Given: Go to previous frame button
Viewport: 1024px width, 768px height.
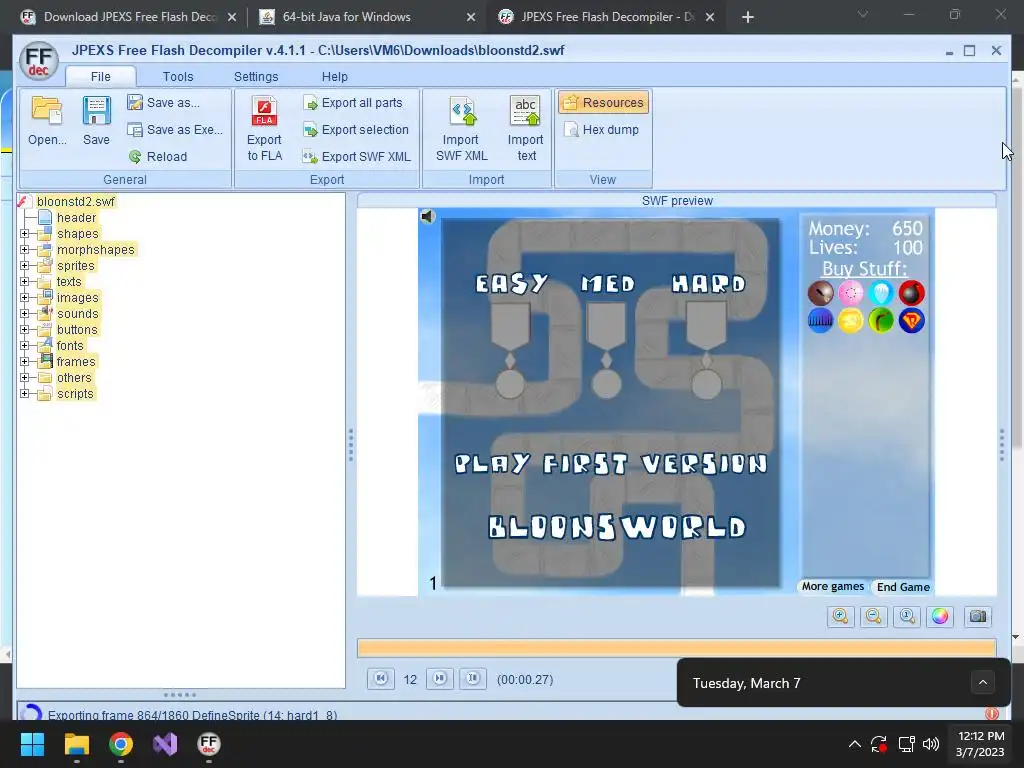Looking at the screenshot, I should pos(381,679).
